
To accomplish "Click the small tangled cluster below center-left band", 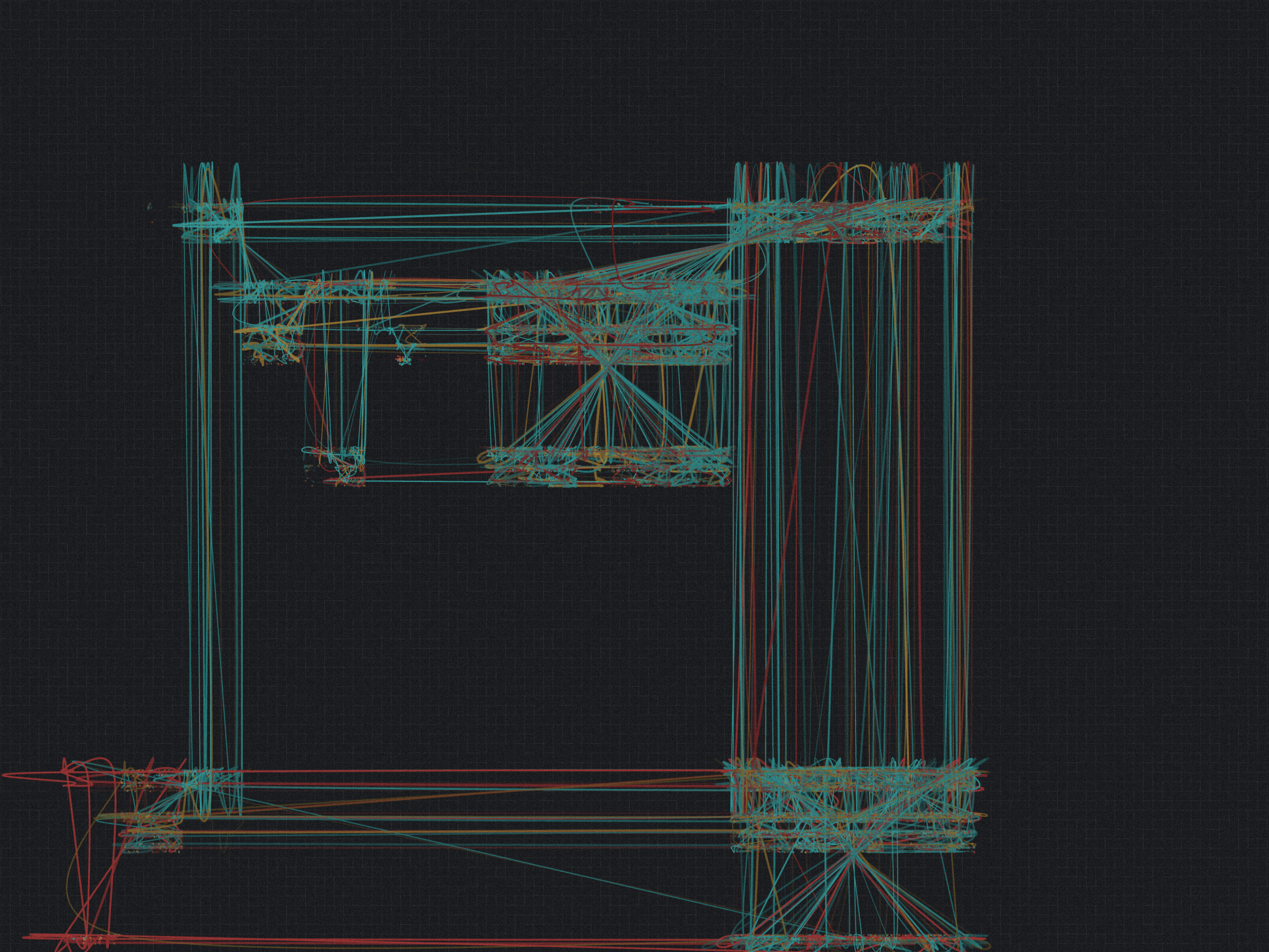I will click(405, 360).
